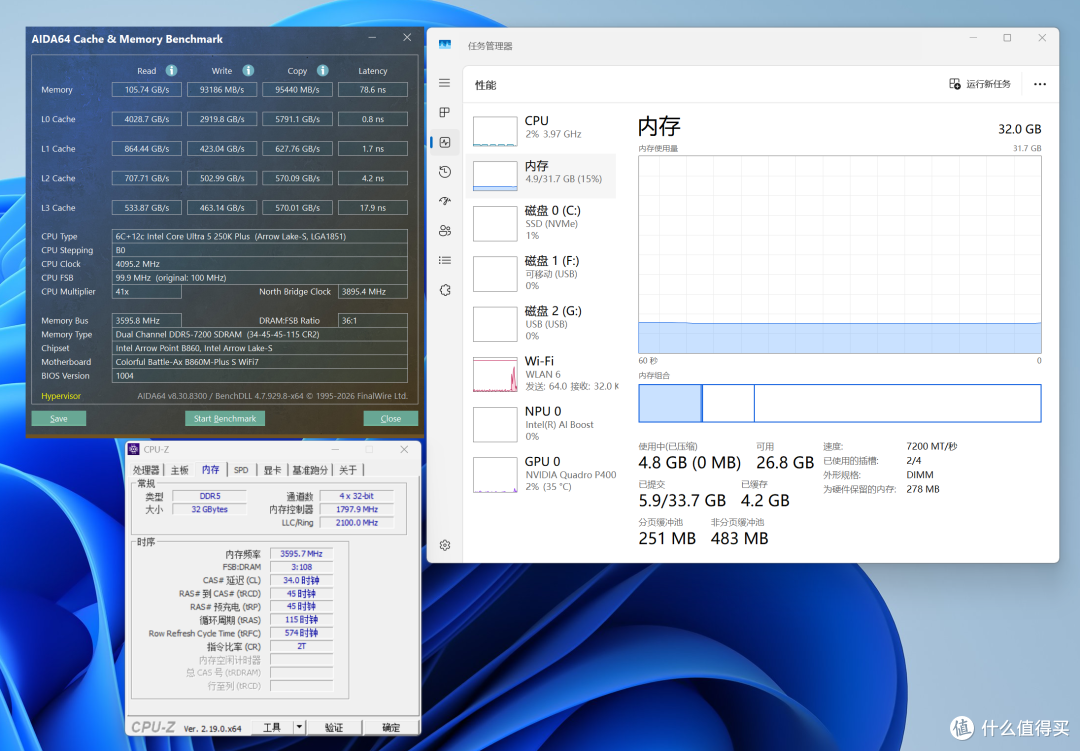Click speed 7200 MT/秒 in Task Manager
The image size is (1080, 751).
tap(932, 446)
